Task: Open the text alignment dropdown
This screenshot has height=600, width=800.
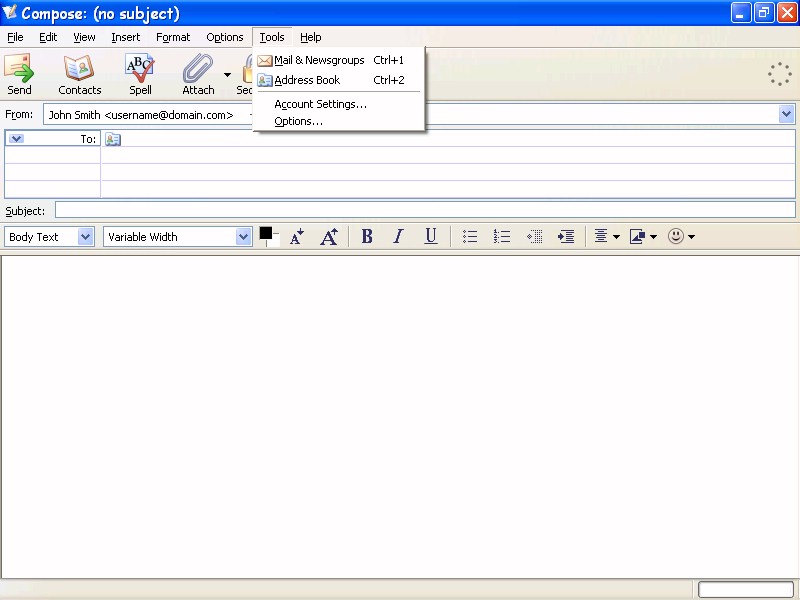Action: point(607,236)
